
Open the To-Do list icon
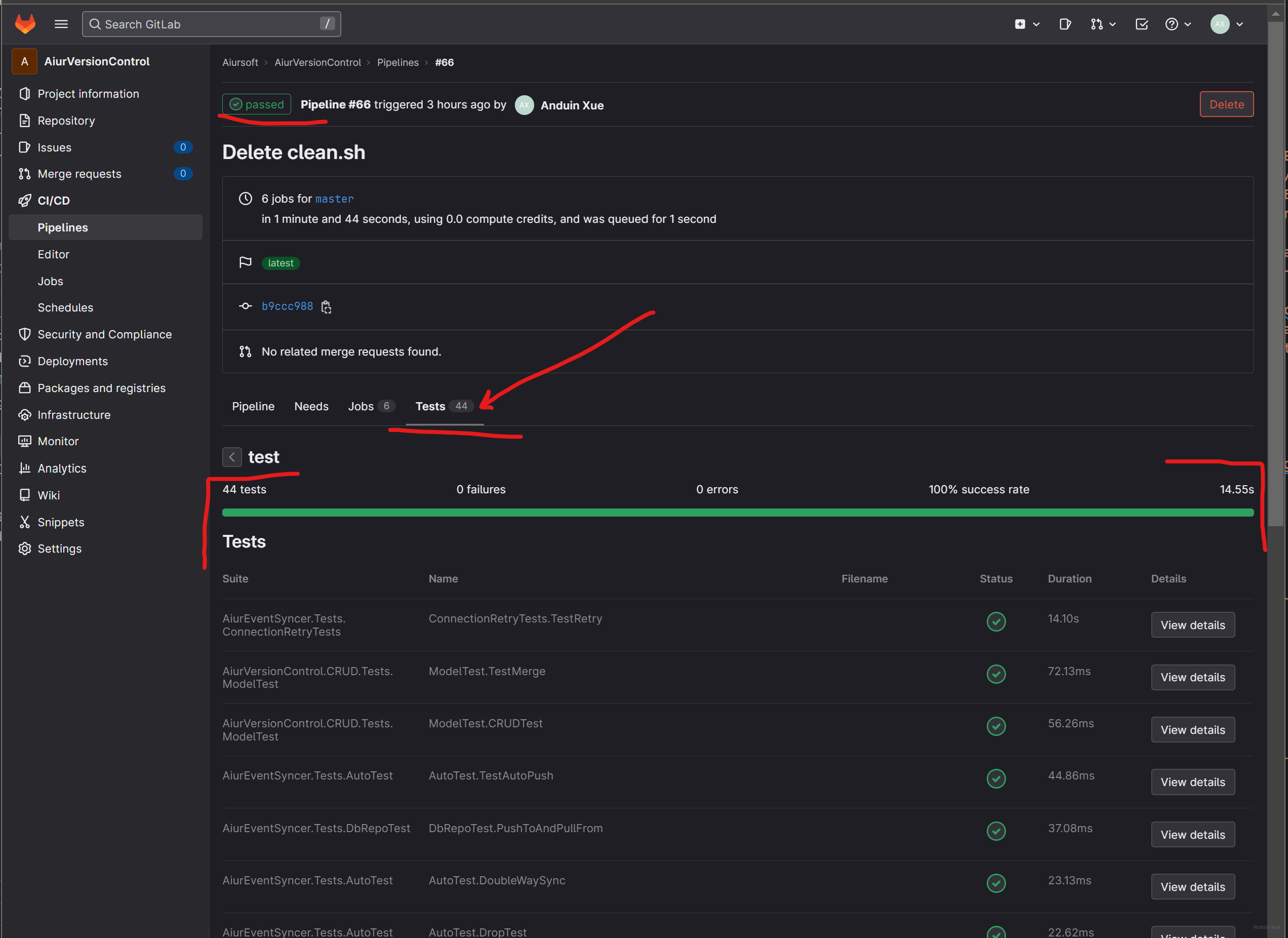[1141, 24]
